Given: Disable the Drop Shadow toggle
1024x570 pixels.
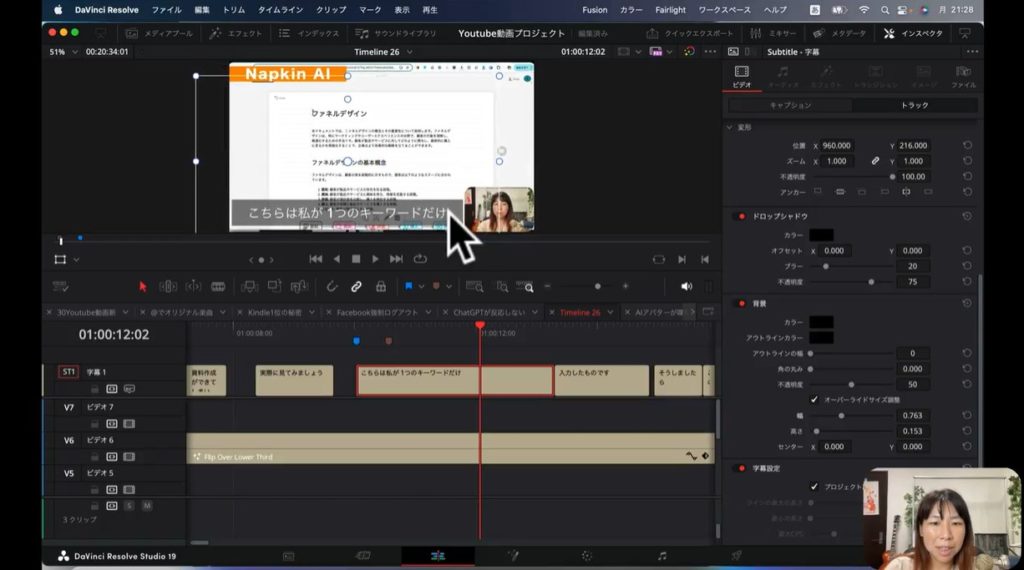Looking at the screenshot, I should tap(741, 216).
